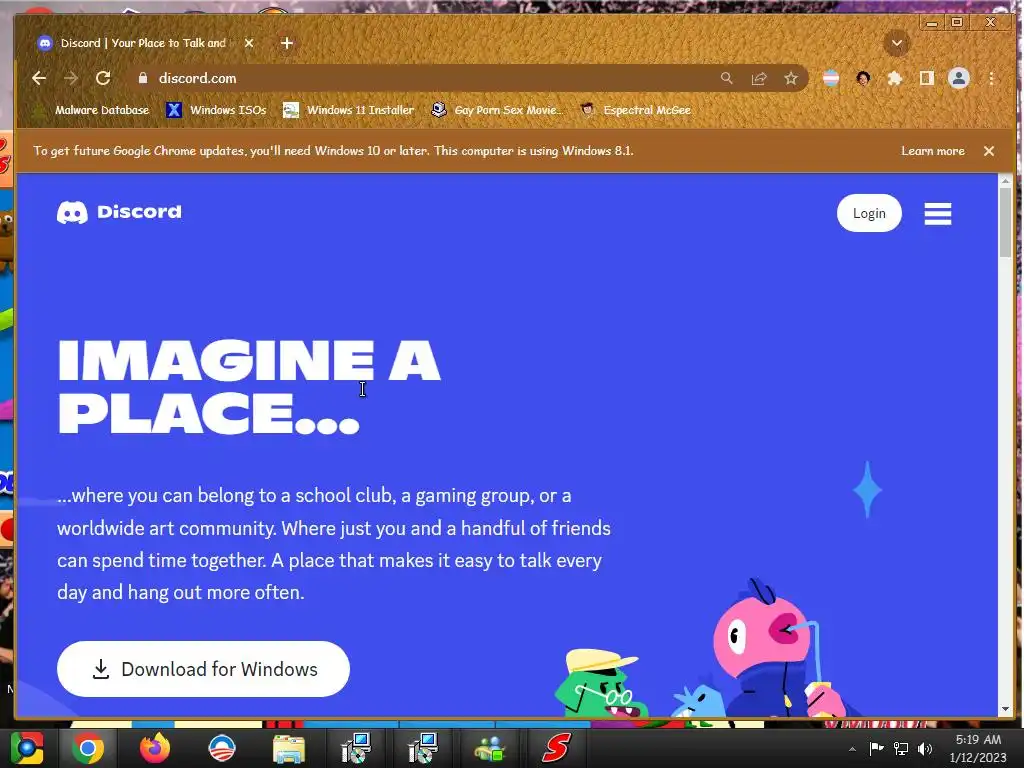
Task: Open the Action Center flag icon
Action: tap(876, 748)
